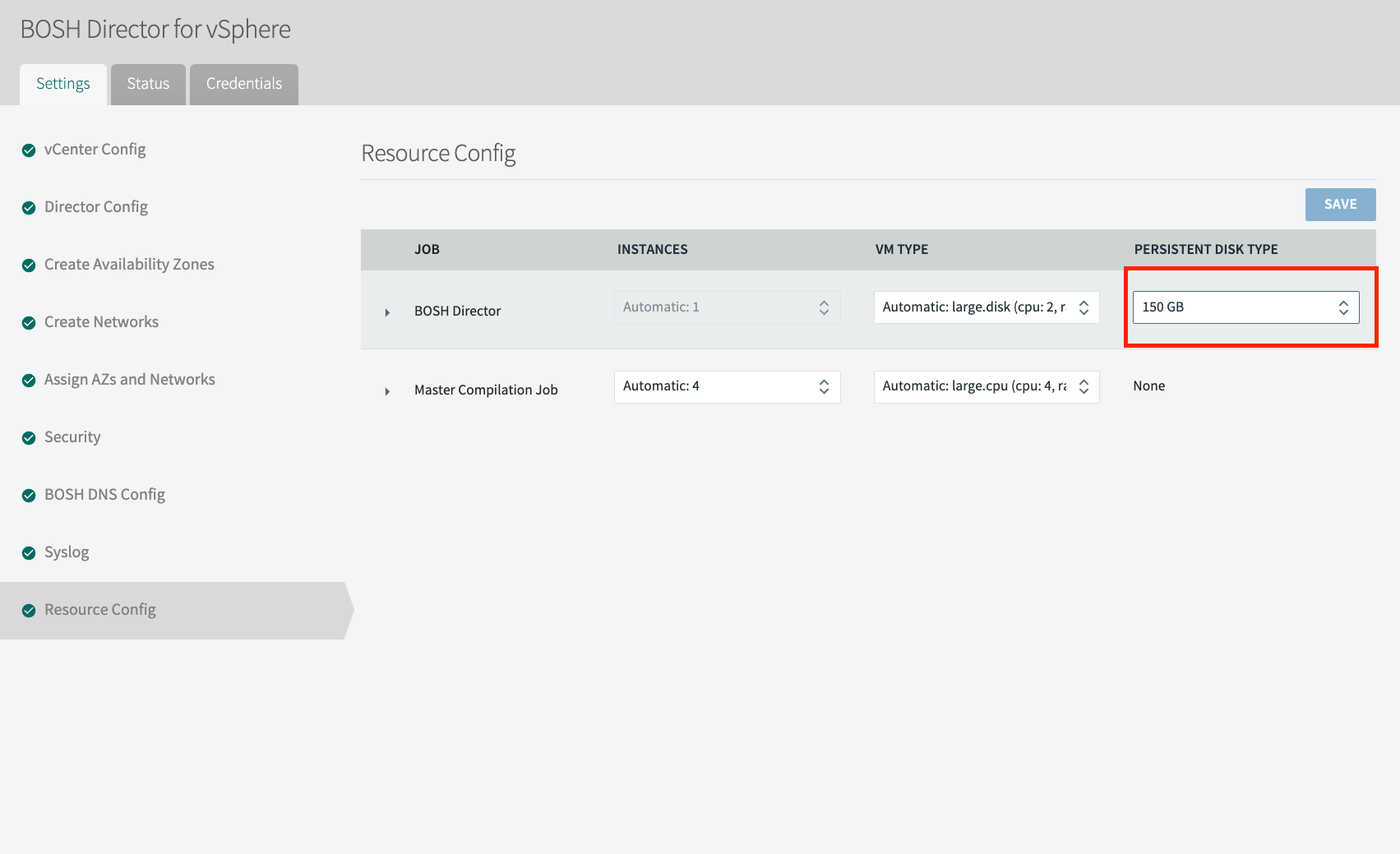The width and height of the screenshot is (1400, 854).
Task: Expand the BOSH Director job row
Action: [x=387, y=312]
